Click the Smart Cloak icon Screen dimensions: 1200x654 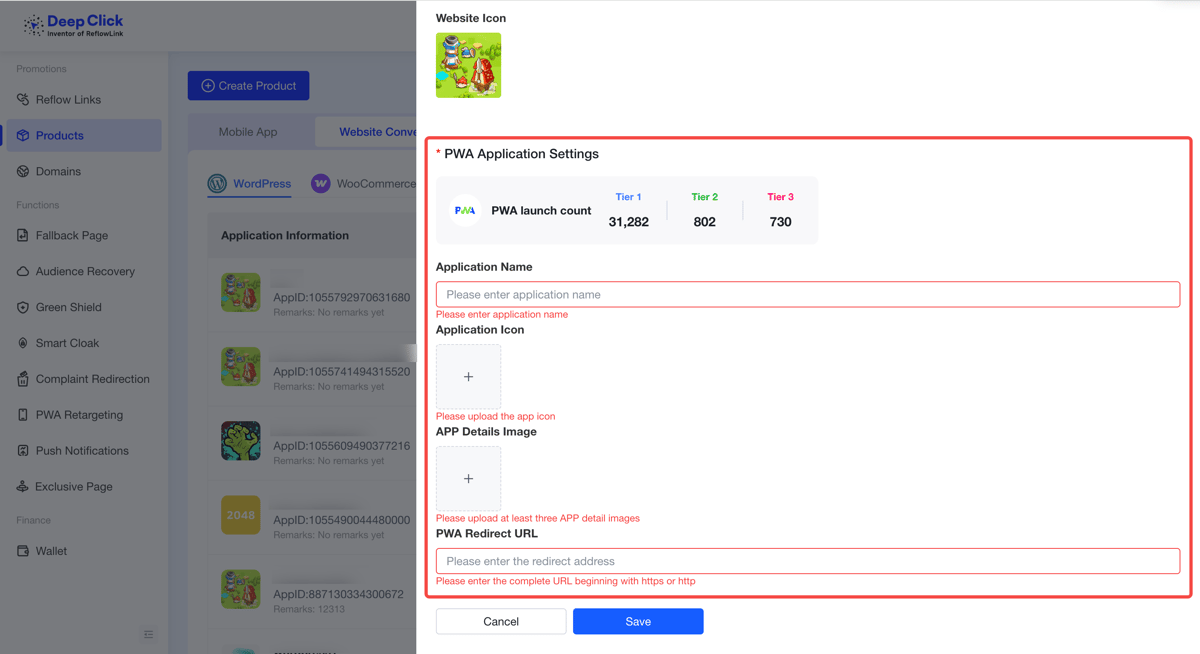pos(23,343)
